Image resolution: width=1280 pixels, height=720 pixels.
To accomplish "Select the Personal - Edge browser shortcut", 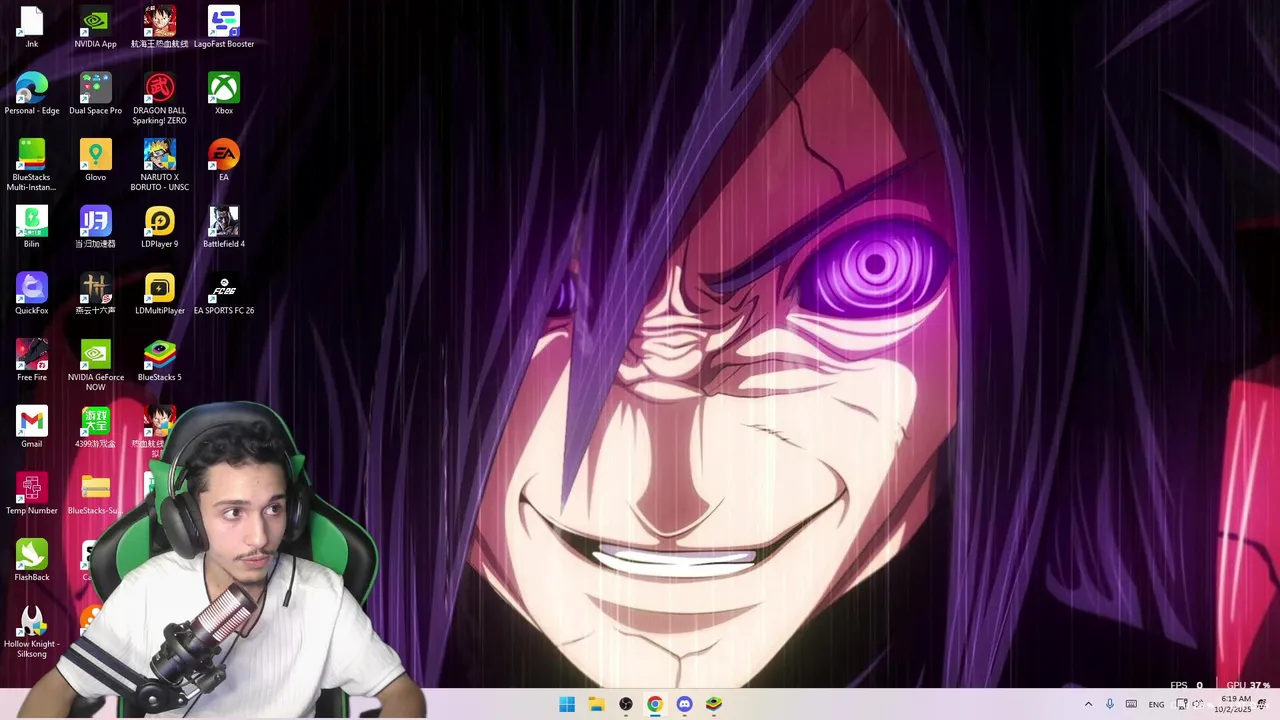I will [32, 94].
